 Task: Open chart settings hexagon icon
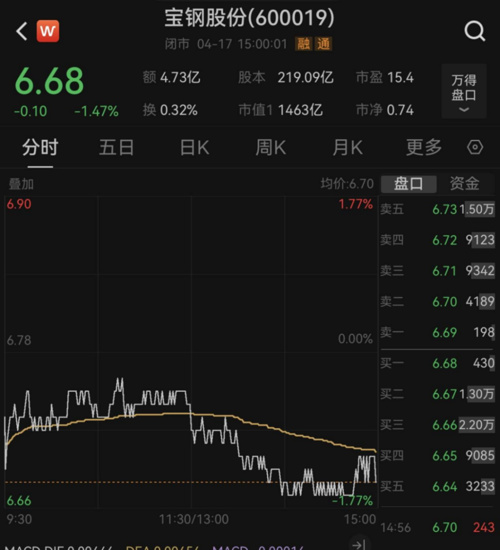pyautogui.click(x=475, y=147)
